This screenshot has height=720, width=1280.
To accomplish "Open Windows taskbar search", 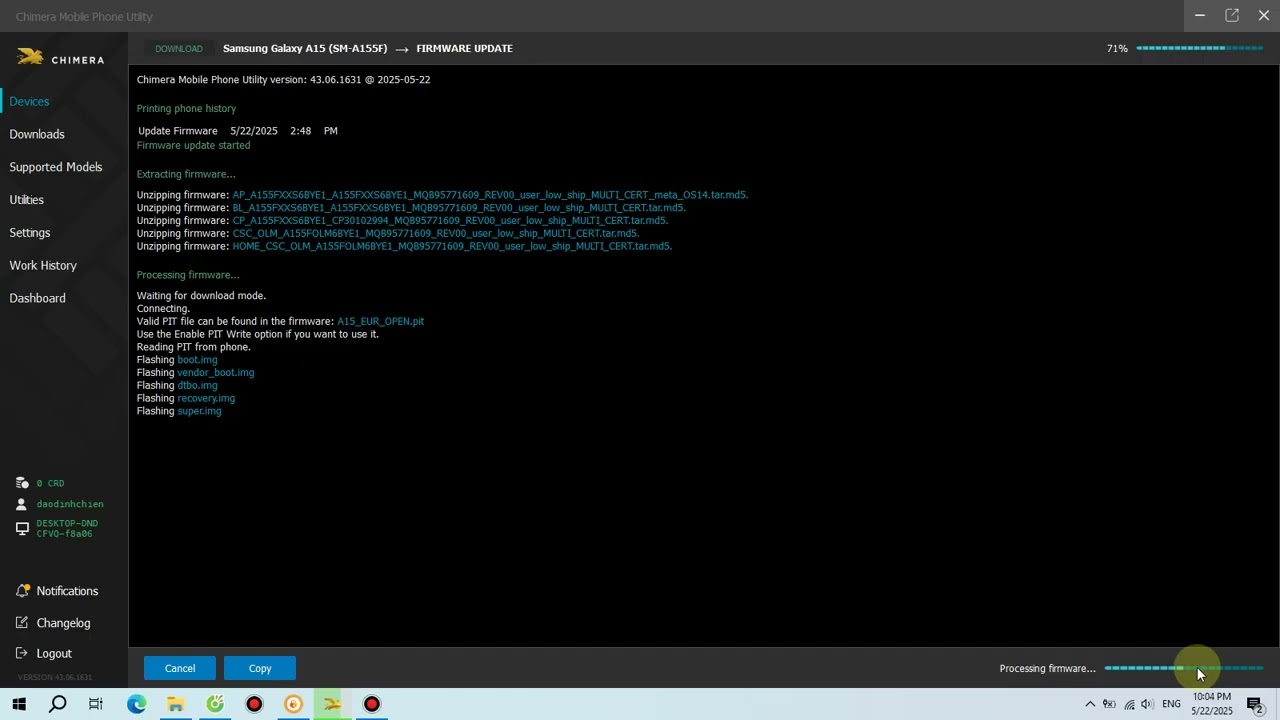I will 58,704.
